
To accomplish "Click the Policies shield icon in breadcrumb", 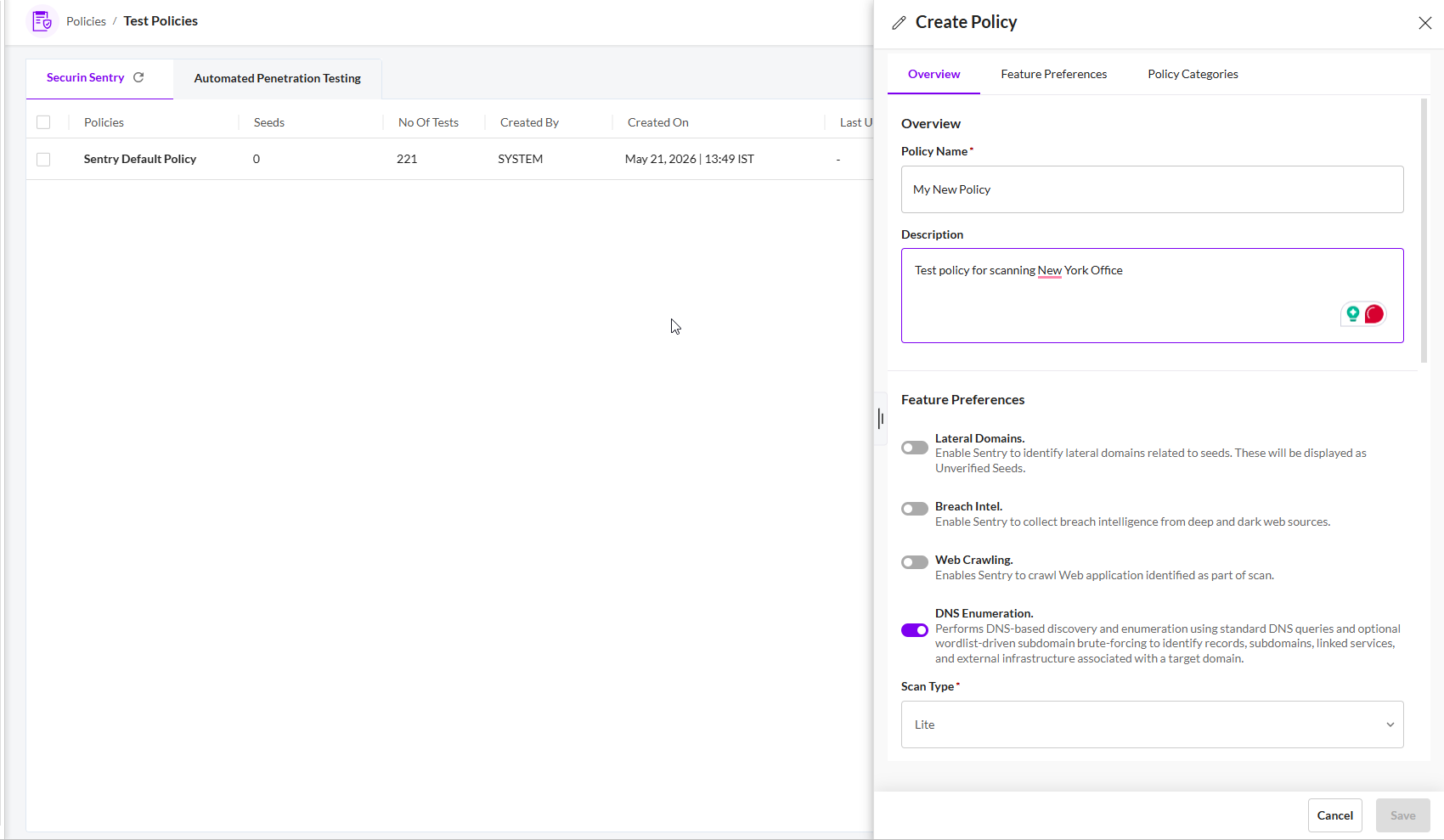I will [x=42, y=21].
